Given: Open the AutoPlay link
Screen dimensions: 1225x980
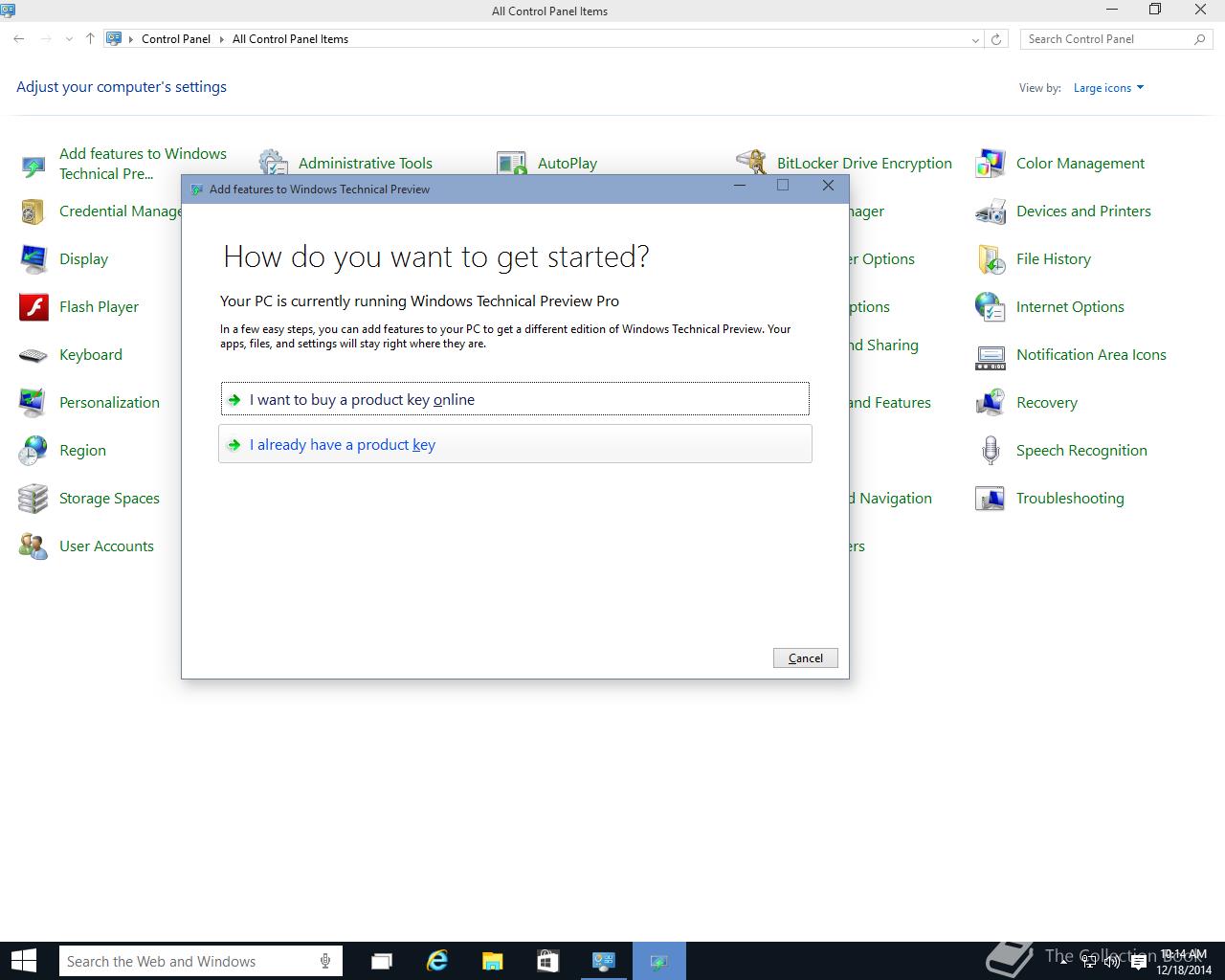Looking at the screenshot, I should [x=568, y=164].
